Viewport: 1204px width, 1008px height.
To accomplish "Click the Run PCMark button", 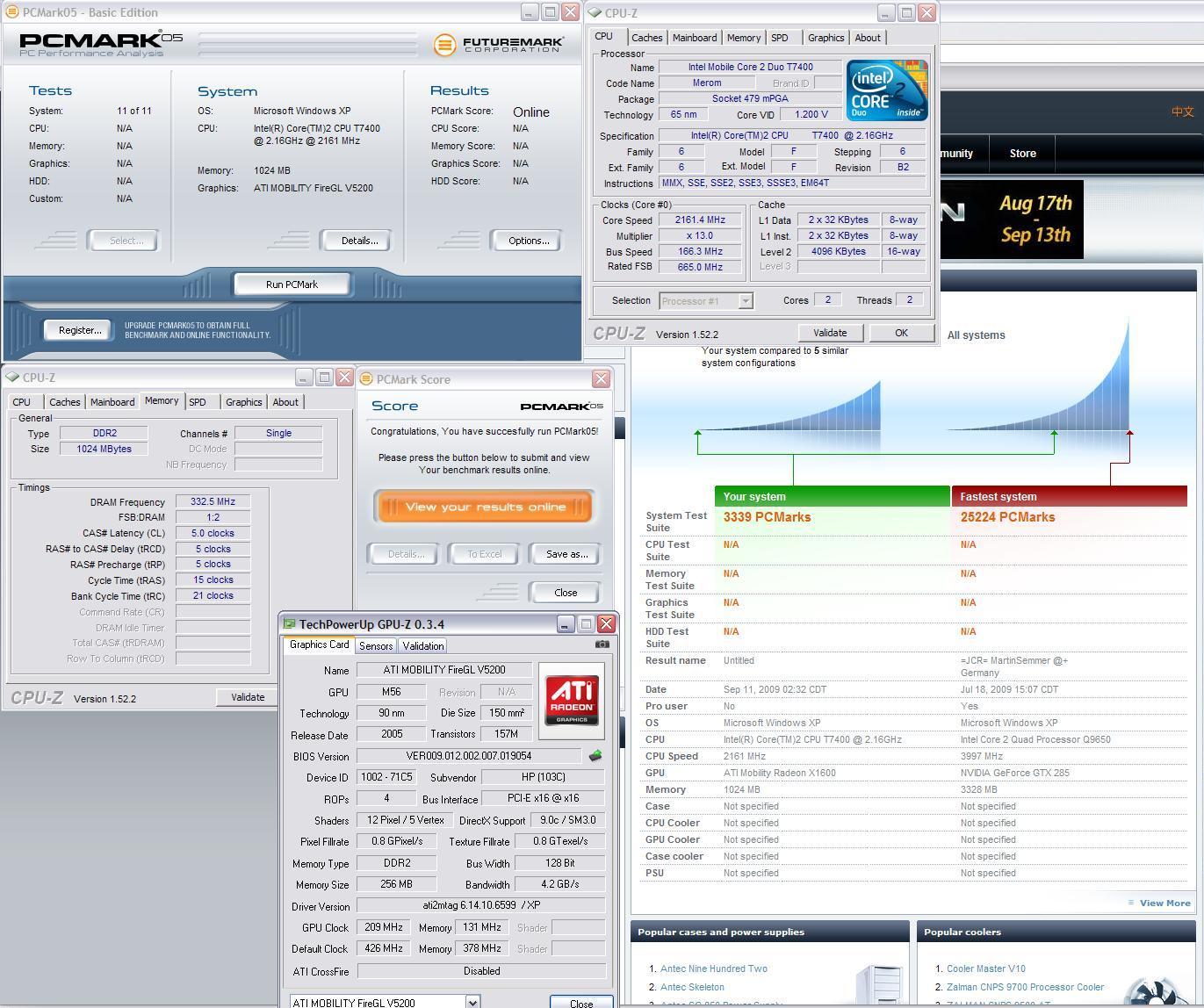I will tap(292, 284).
